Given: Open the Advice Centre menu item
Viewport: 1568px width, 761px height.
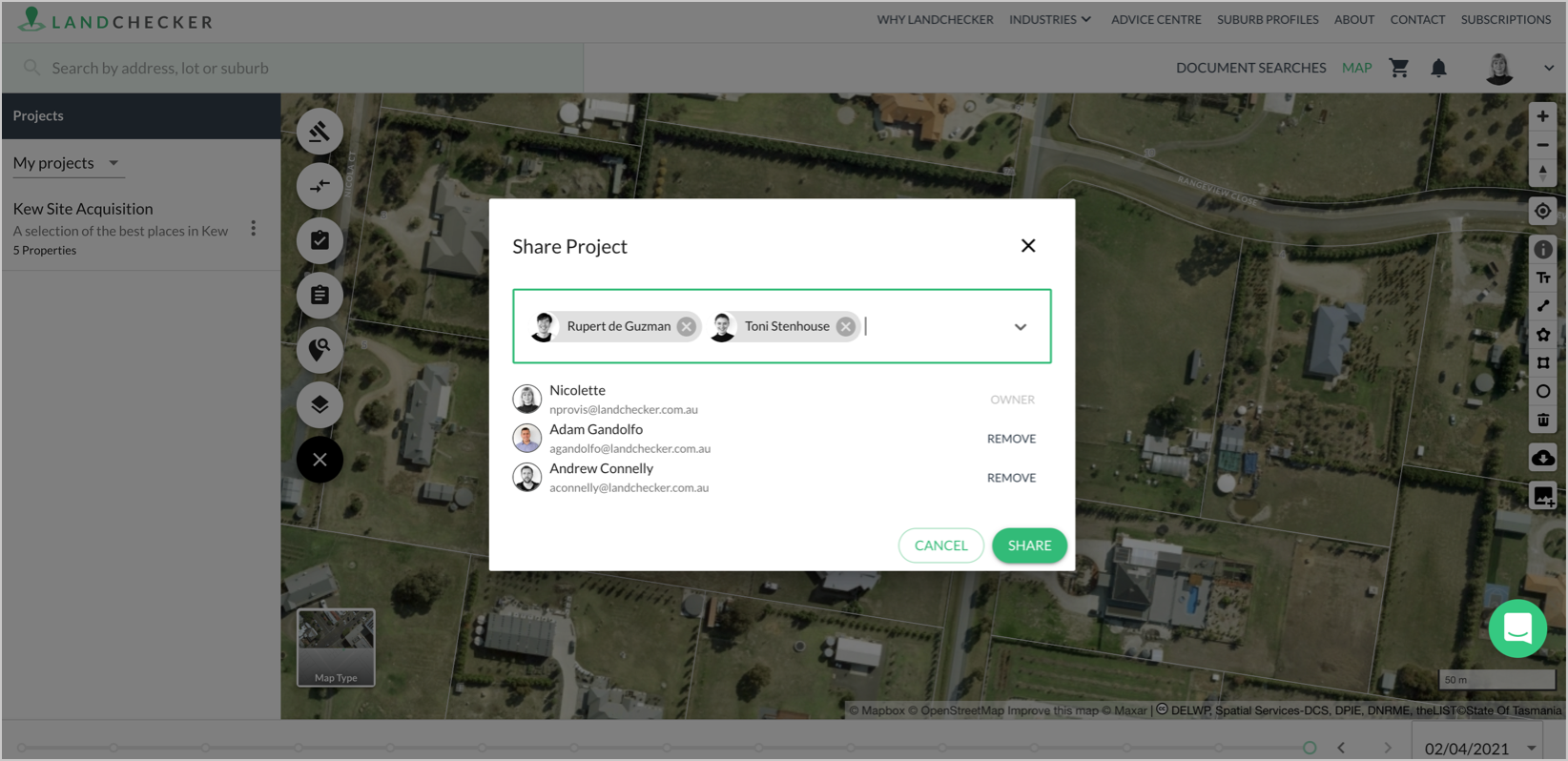Looking at the screenshot, I should click(1156, 19).
